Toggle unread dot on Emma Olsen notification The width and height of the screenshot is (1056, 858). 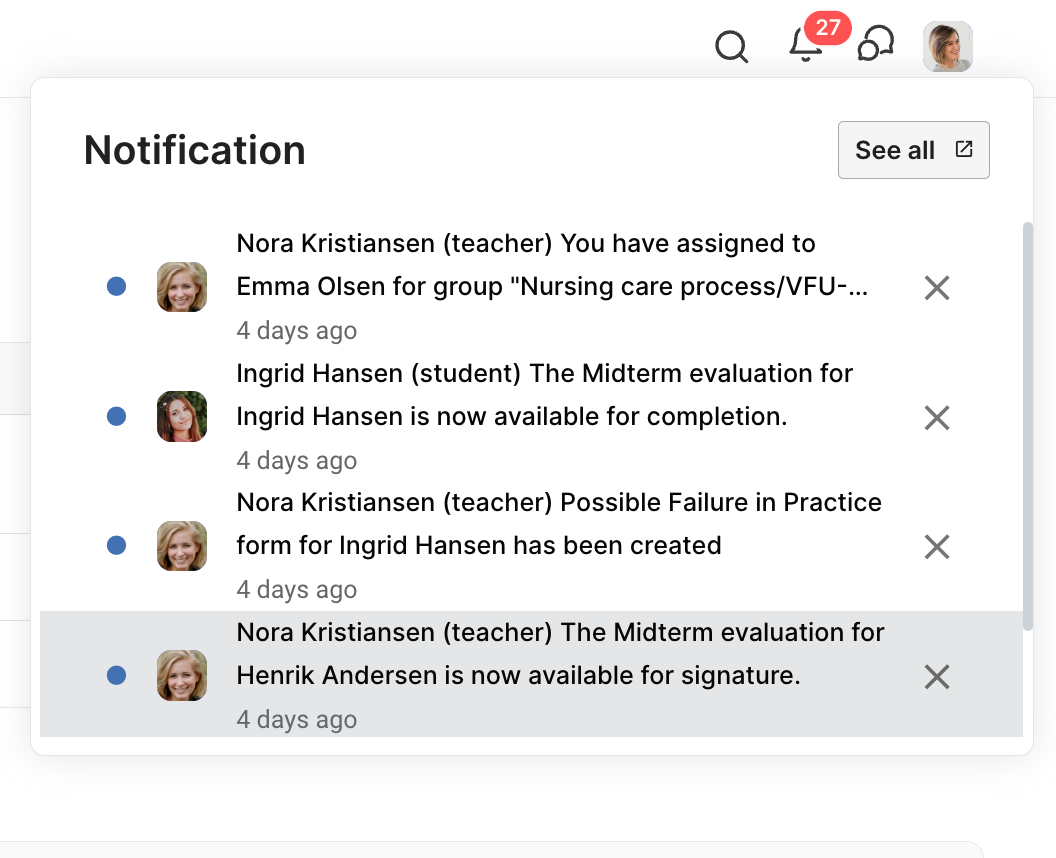pos(116,287)
